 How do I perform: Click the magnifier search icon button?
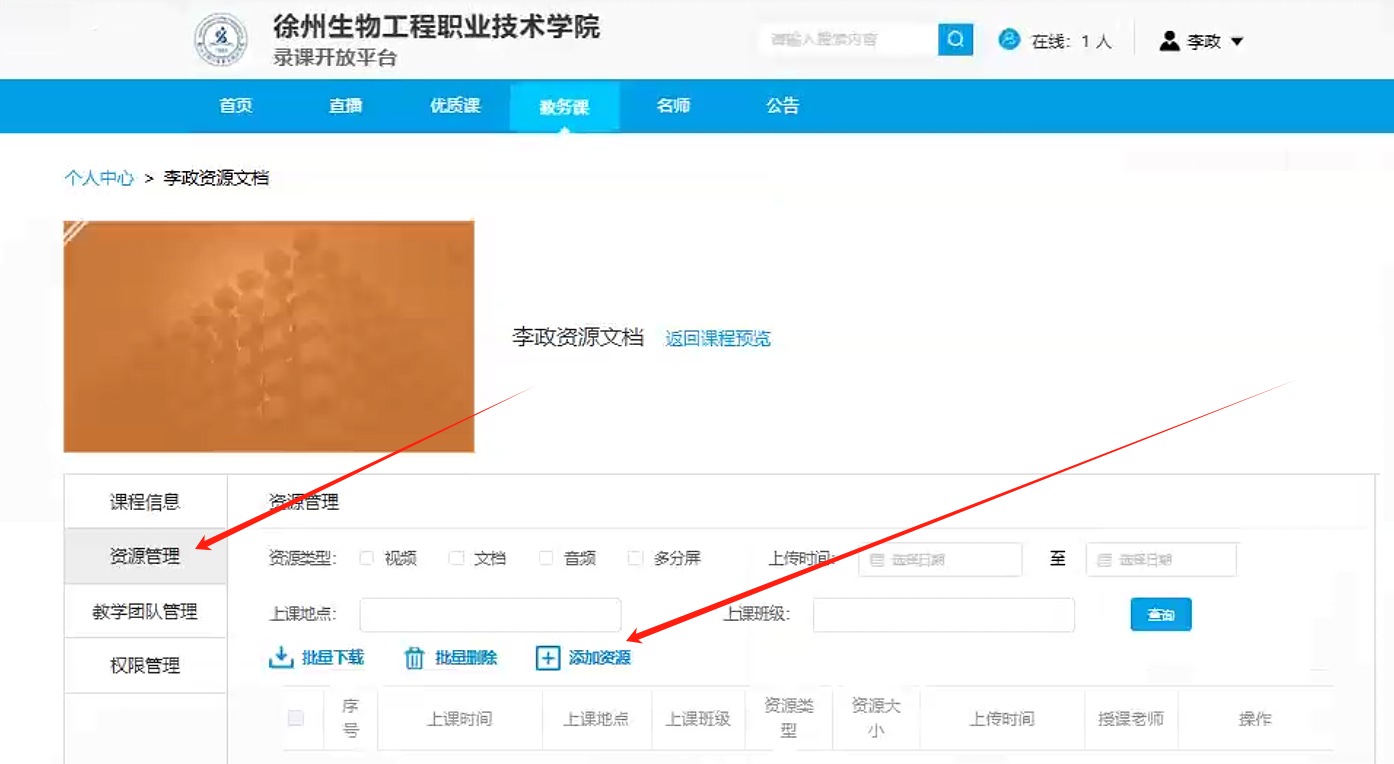[955, 40]
